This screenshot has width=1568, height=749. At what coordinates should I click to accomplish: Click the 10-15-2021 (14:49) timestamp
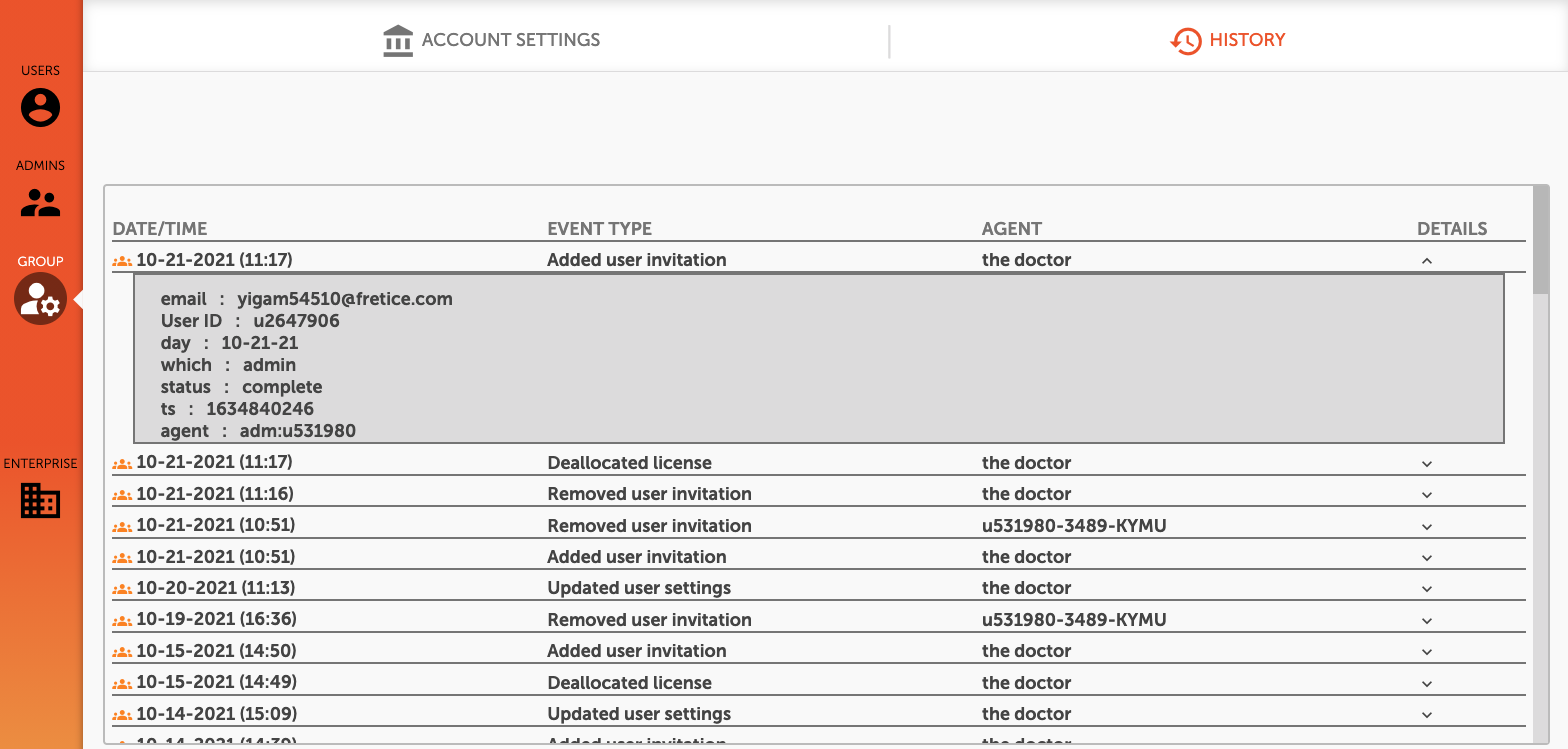coord(216,683)
